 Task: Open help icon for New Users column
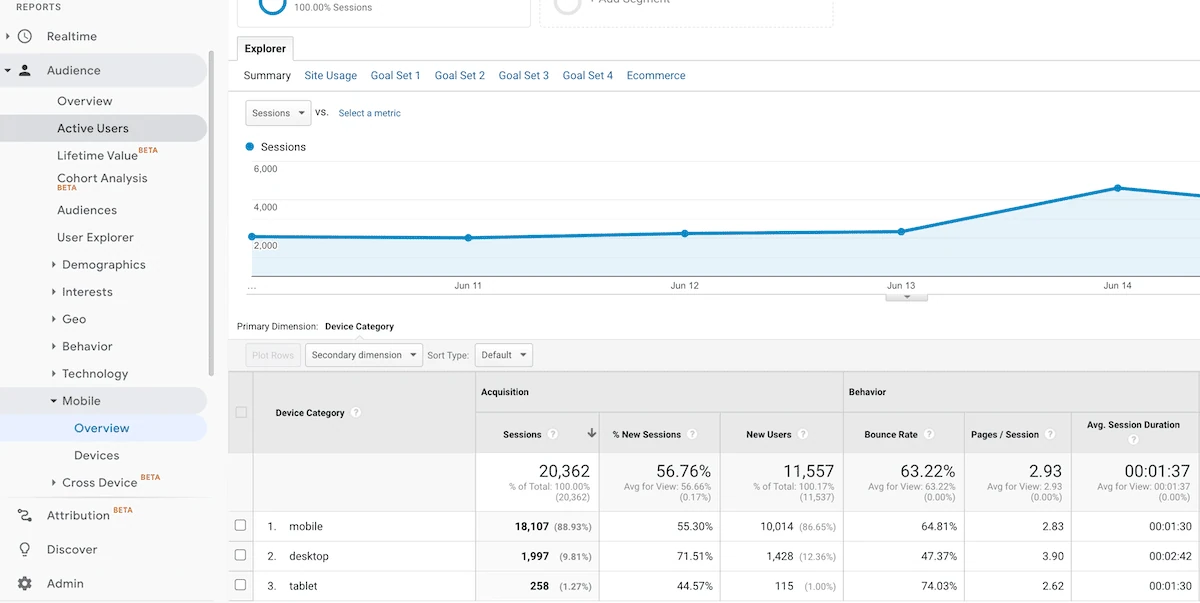point(803,435)
